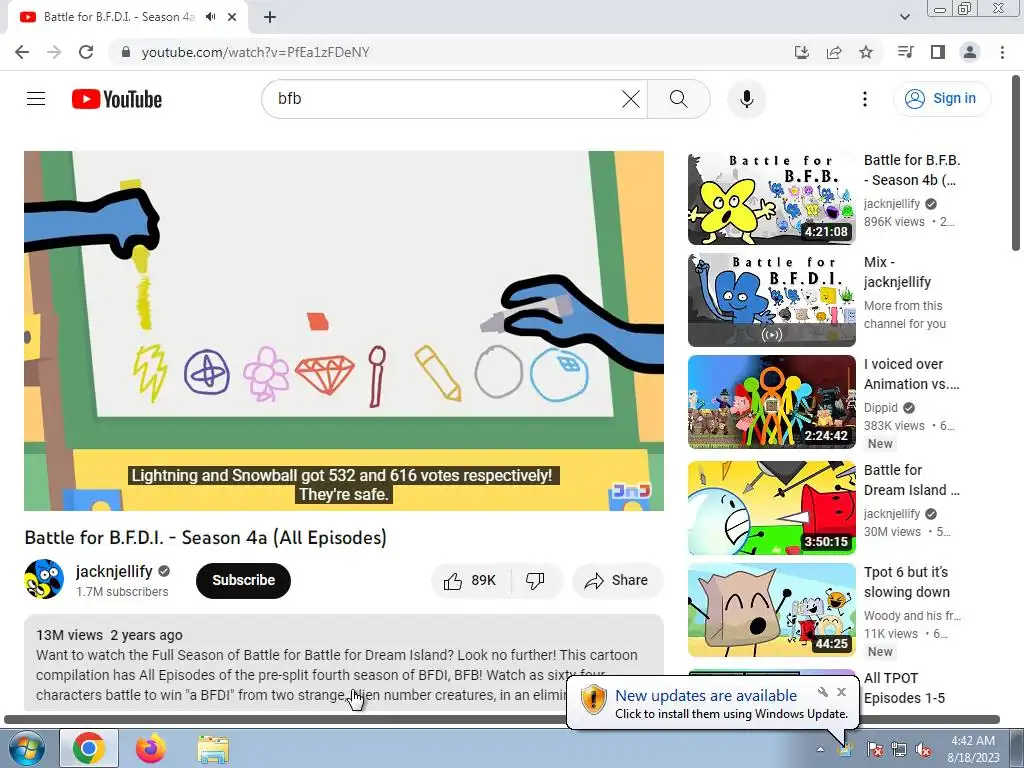Image resolution: width=1024 pixels, height=768 pixels.
Task: Open YouTube settings three-dot menu
Action: (865, 99)
